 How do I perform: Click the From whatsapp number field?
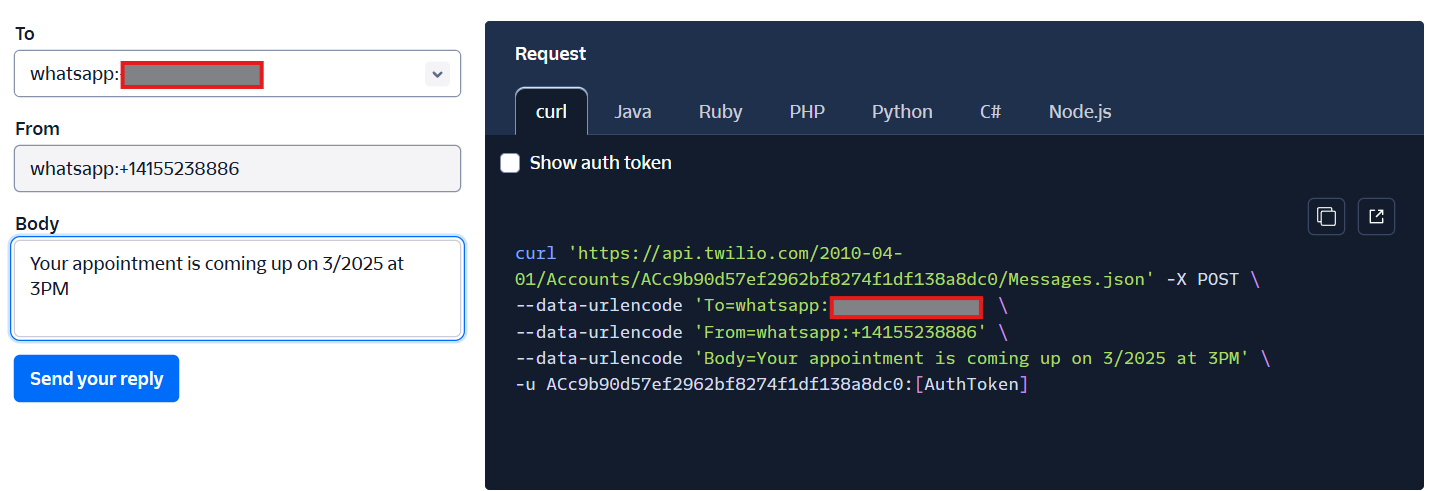(237, 169)
